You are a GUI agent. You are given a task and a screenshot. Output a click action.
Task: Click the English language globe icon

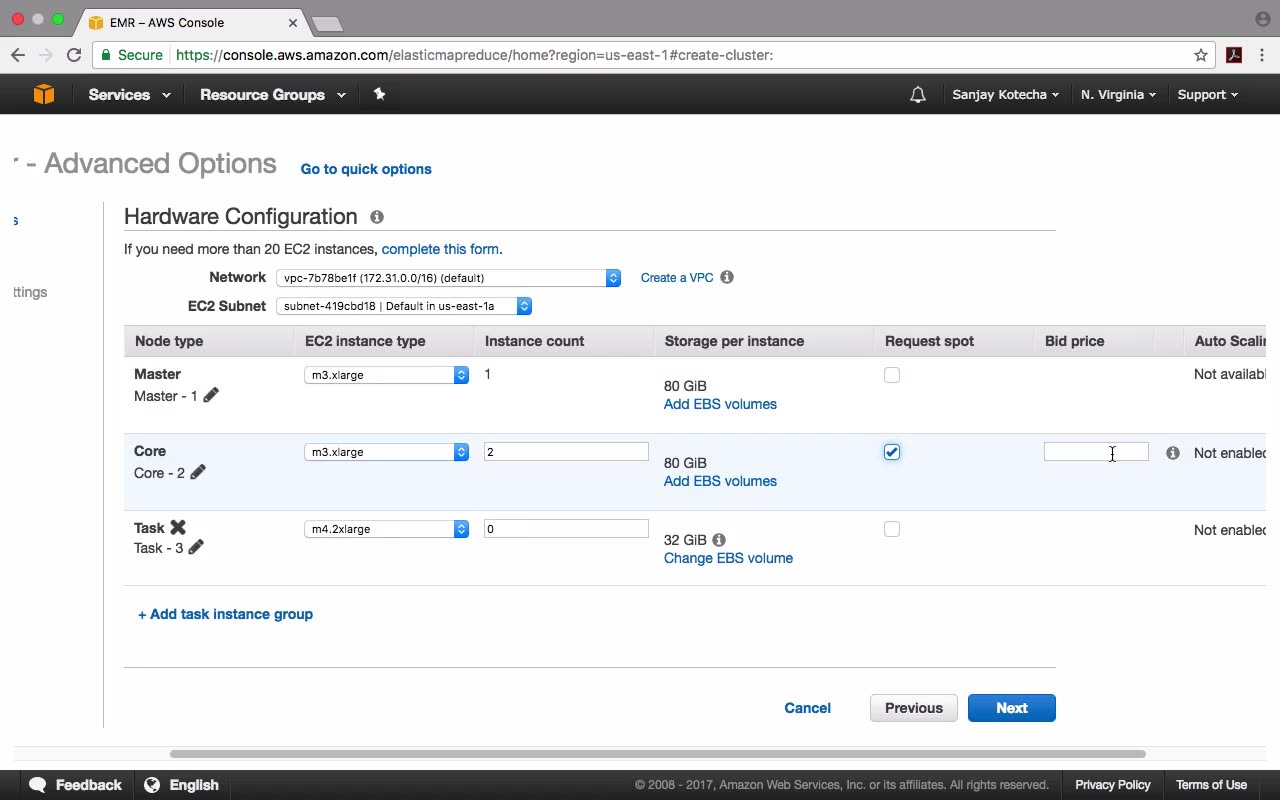152,785
